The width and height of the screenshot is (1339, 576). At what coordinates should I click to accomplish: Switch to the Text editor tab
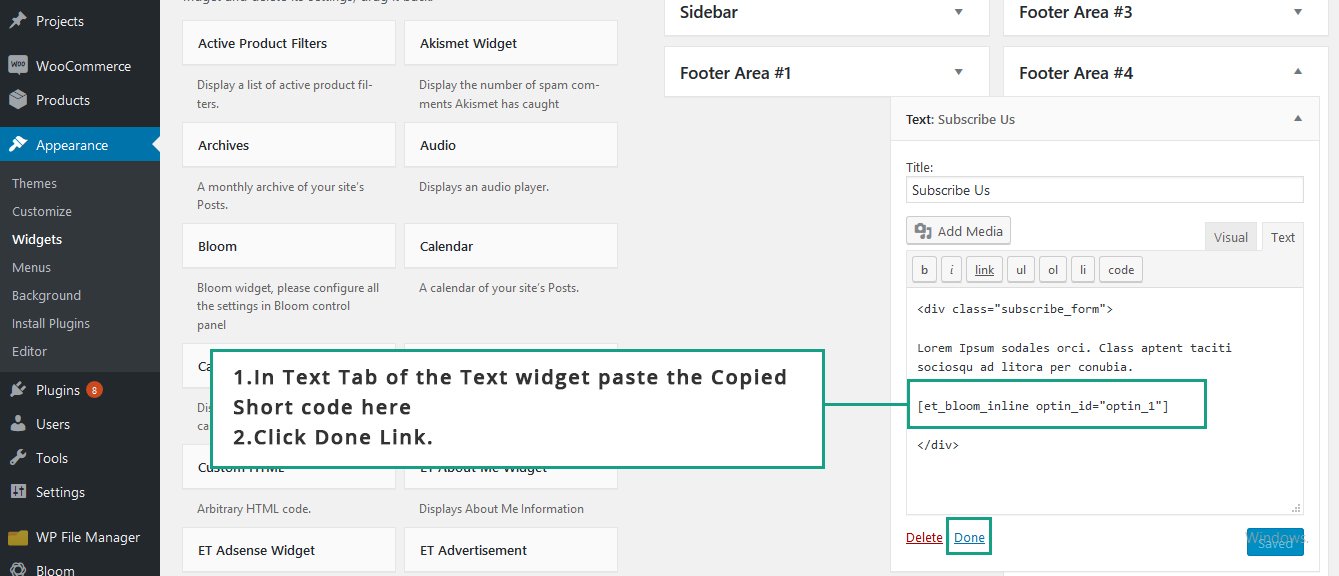pyautogui.click(x=1283, y=237)
